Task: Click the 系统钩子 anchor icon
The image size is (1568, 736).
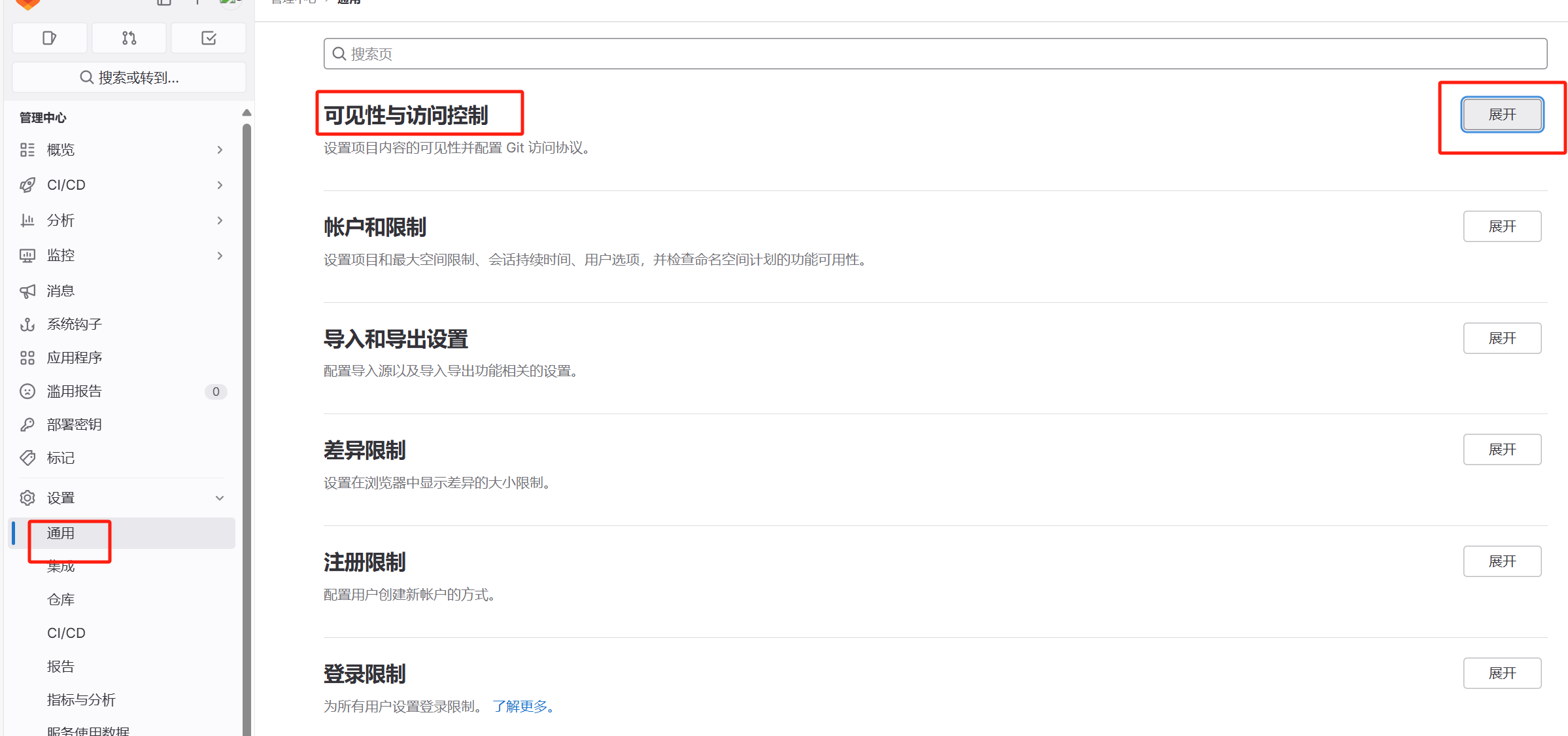Action: point(27,324)
